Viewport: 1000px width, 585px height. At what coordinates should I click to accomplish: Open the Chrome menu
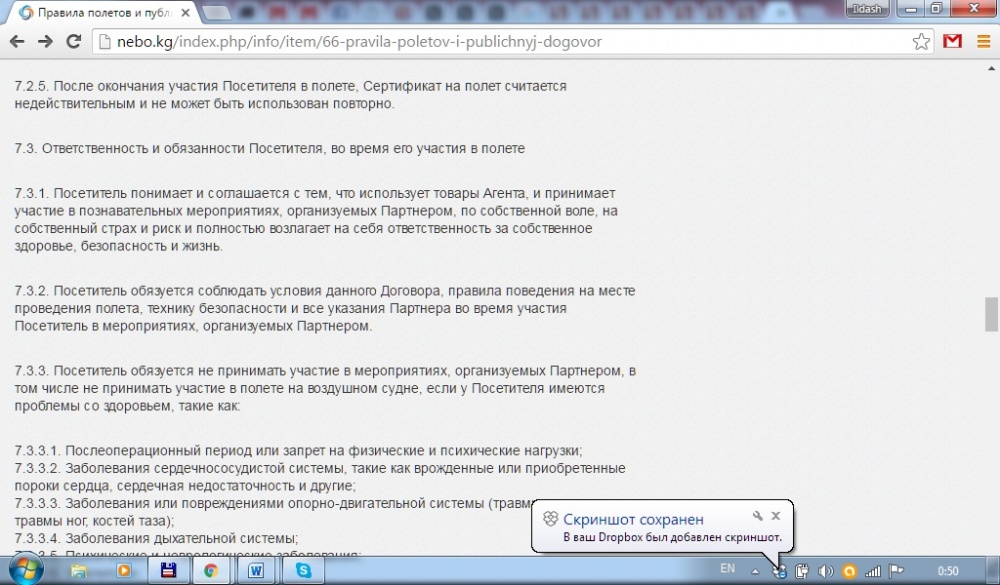click(983, 41)
